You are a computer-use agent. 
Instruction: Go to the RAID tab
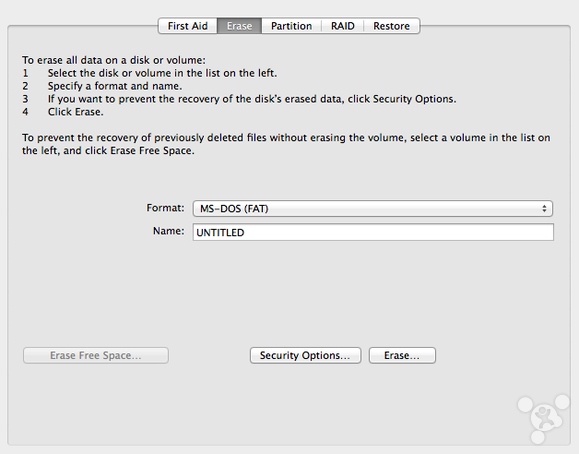pos(343,26)
